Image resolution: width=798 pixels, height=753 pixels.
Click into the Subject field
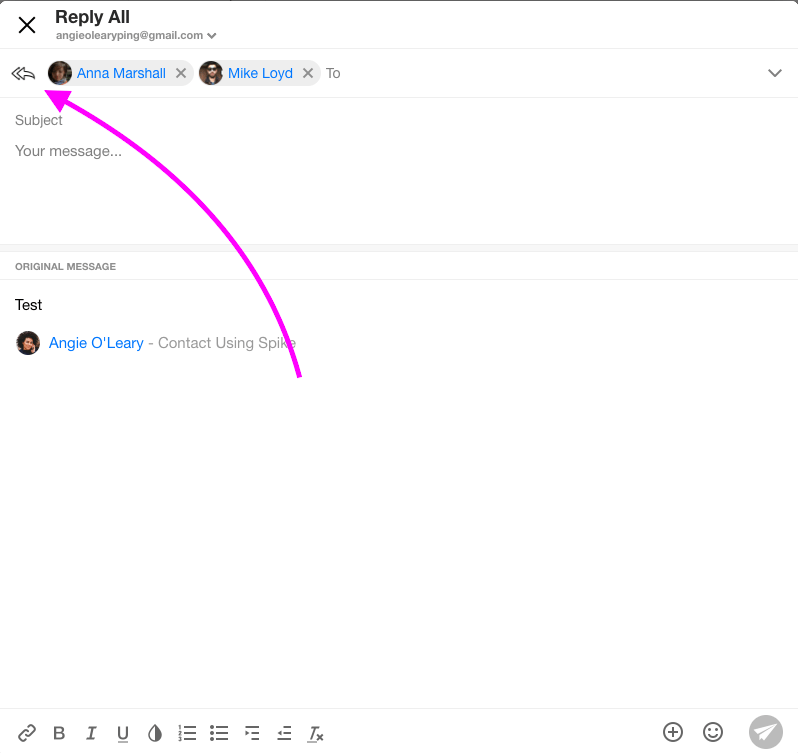399,120
